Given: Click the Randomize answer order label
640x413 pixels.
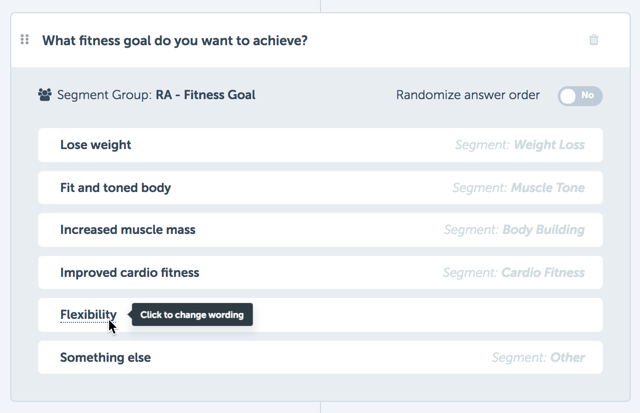Looking at the screenshot, I should [468, 95].
